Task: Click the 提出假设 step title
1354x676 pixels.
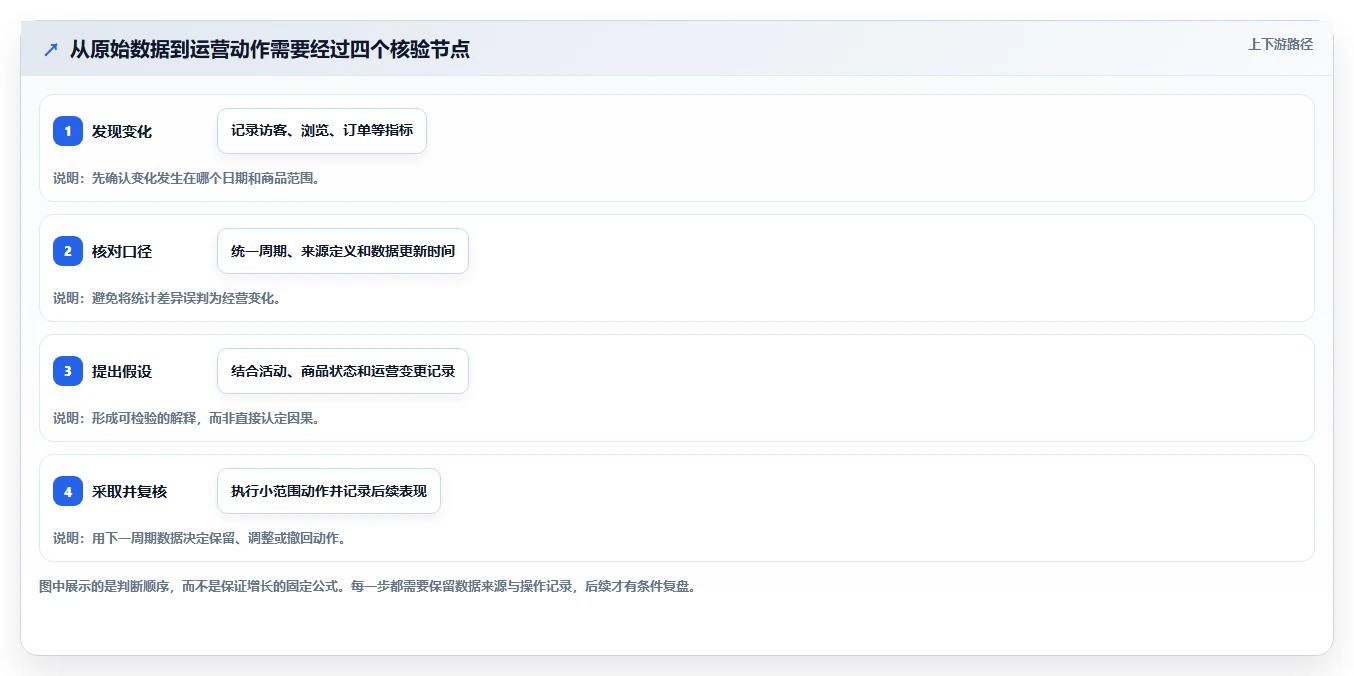Action: (x=122, y=372)
